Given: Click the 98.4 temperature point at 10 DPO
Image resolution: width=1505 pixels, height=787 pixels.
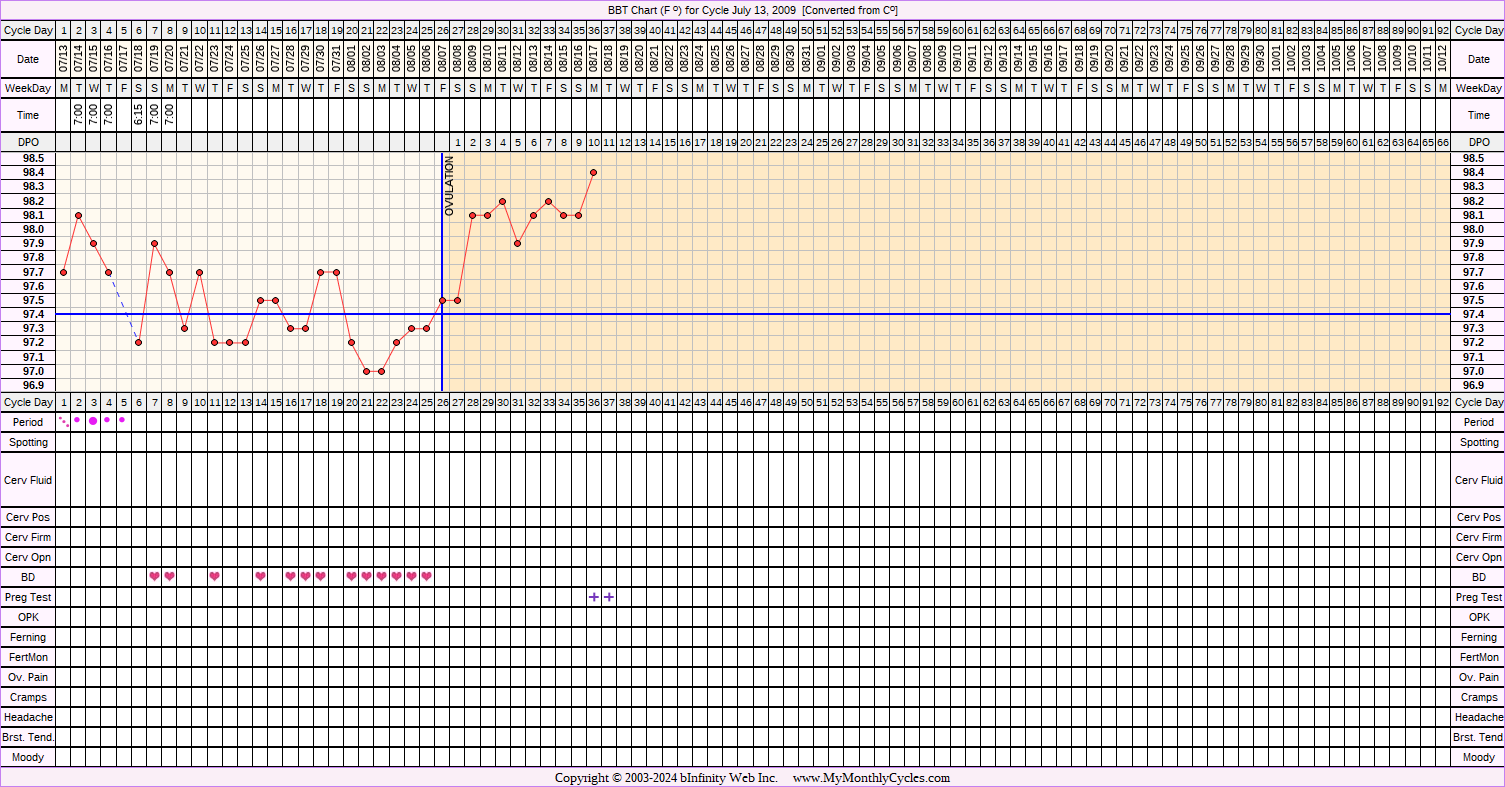Looking at the screenshot, I should tap(594, 172).
